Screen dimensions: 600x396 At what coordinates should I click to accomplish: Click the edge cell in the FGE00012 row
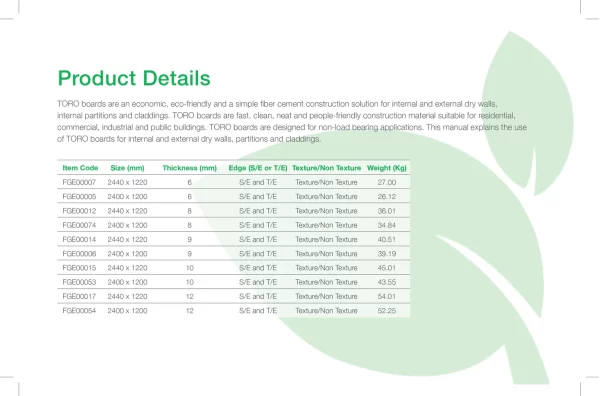(258, 211)
